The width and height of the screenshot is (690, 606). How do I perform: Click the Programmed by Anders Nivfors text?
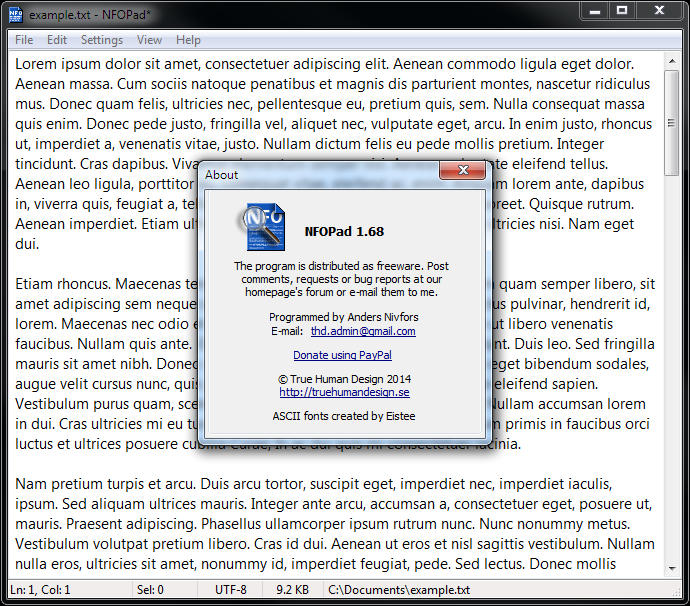[x=344, y=317]
